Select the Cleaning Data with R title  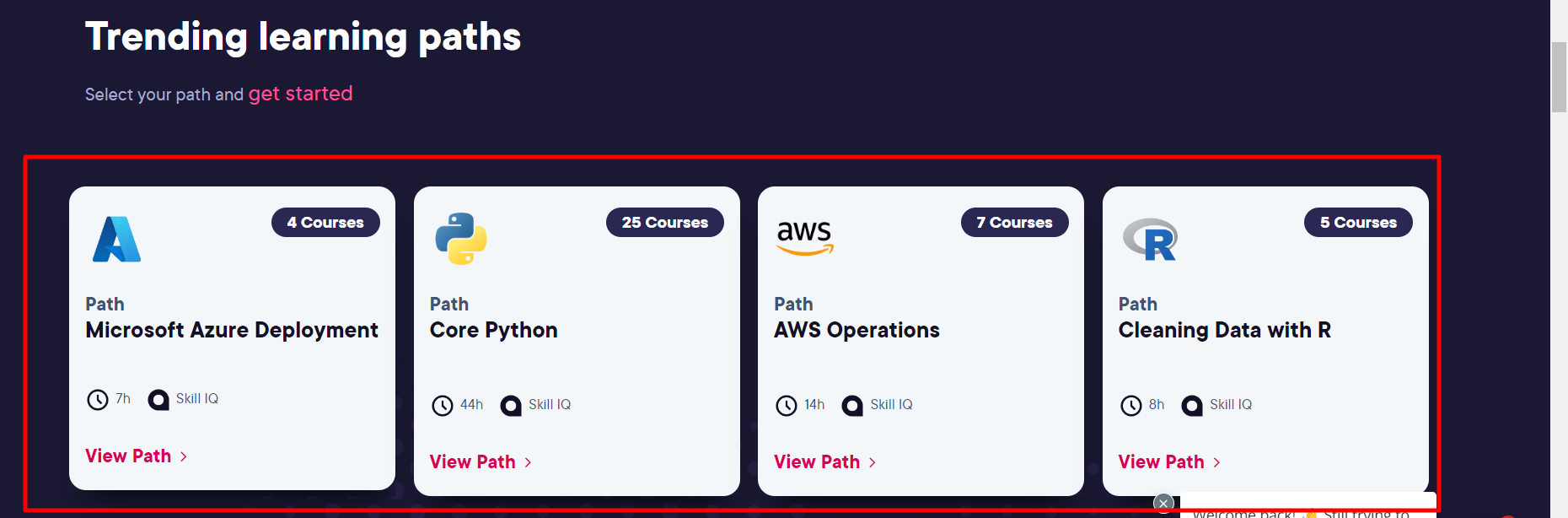[x=1224, y=331]
